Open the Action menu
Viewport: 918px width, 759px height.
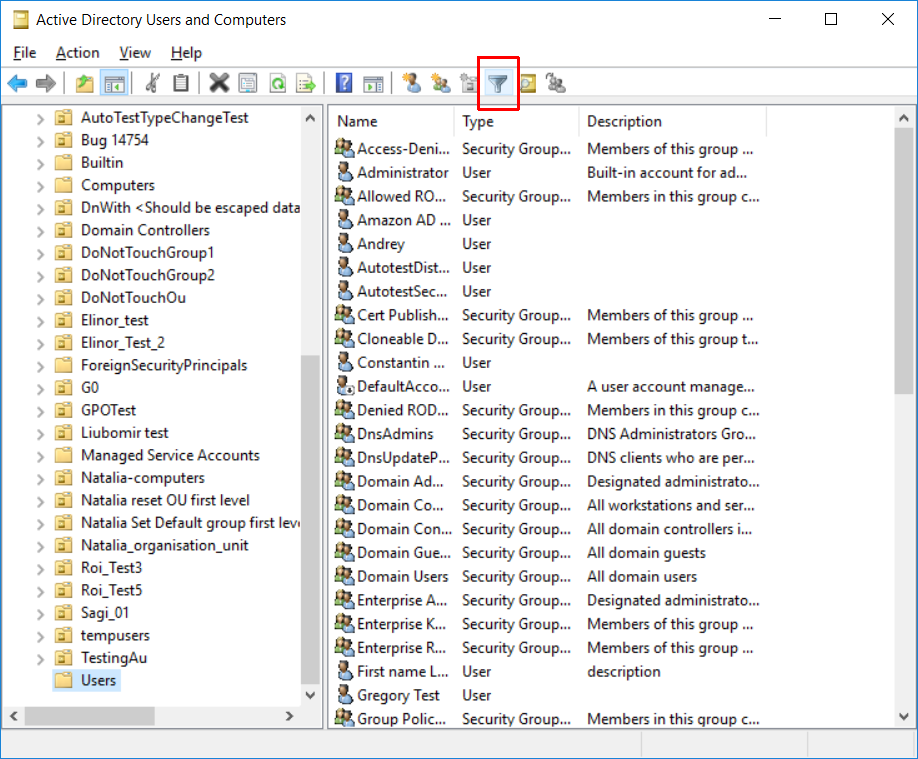coord(77,52)
